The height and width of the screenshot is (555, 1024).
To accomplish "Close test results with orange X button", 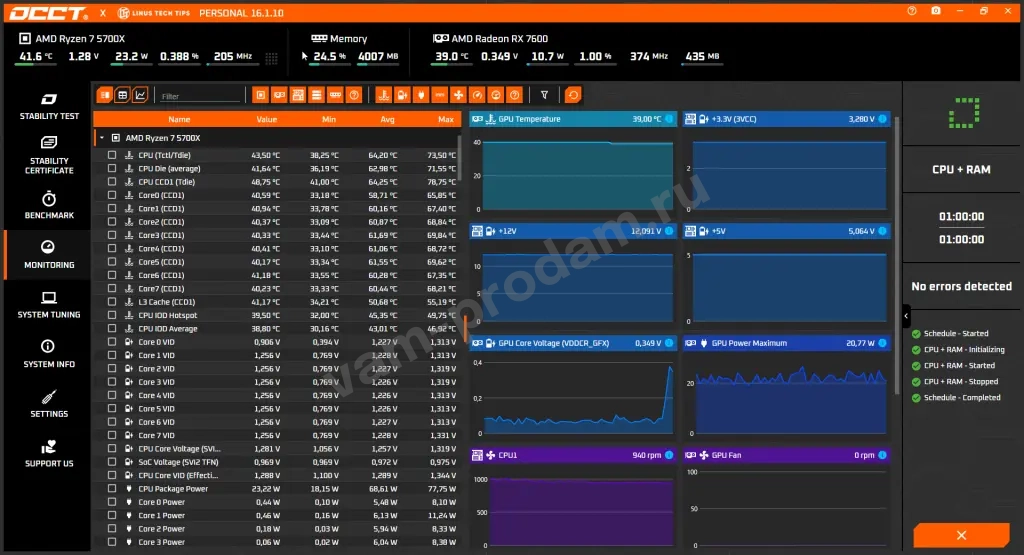I will (961, 535).
